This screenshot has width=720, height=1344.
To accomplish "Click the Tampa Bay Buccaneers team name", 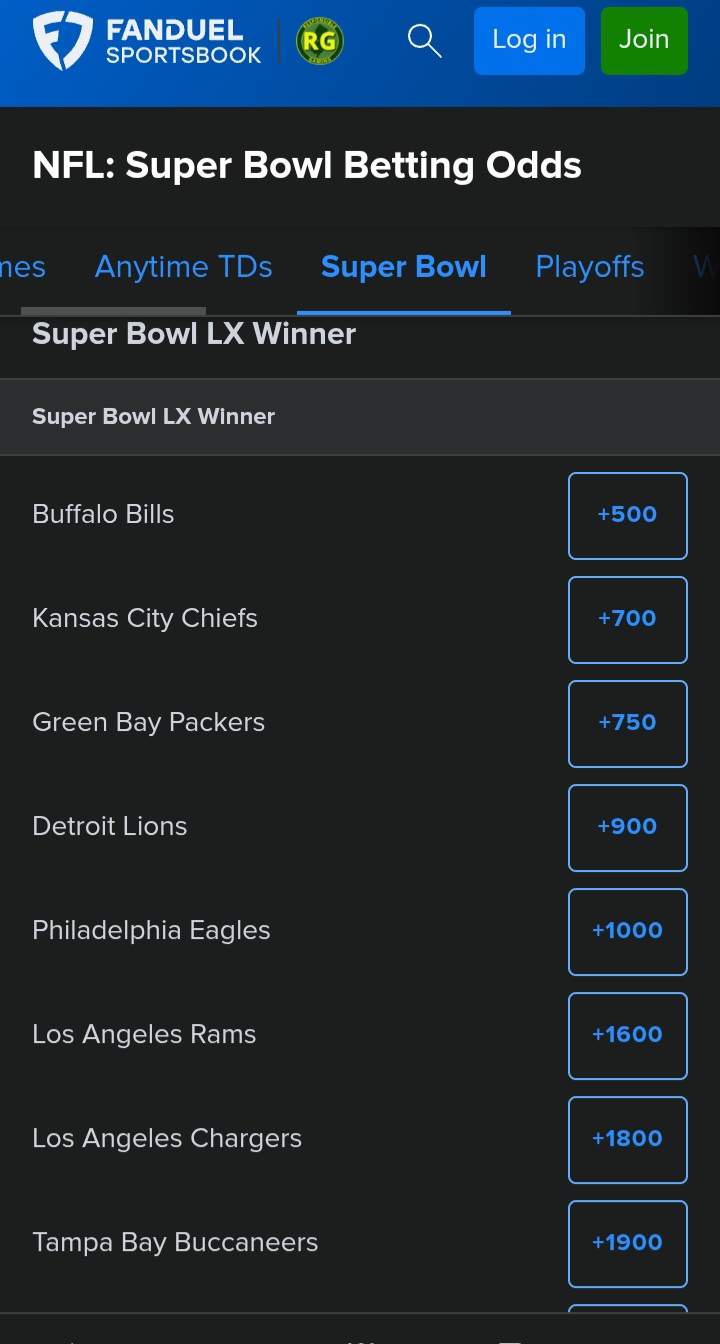I will (x=175, y=1243).
